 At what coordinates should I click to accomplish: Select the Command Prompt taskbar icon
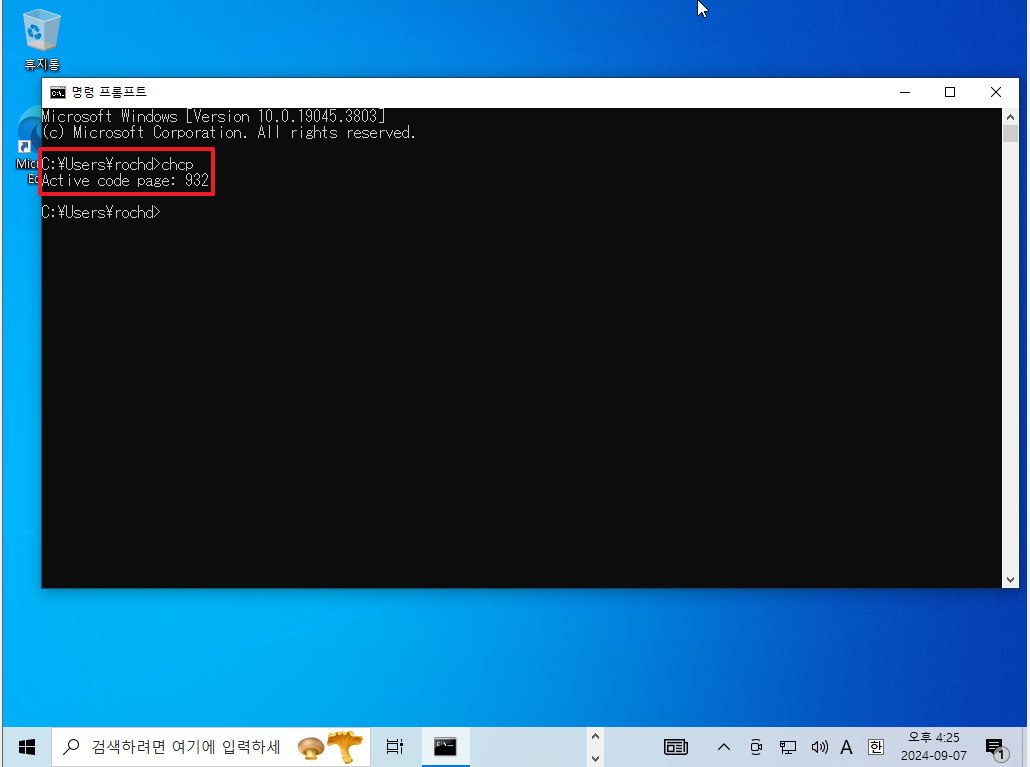pyautogui.click(x=445, y=747)
